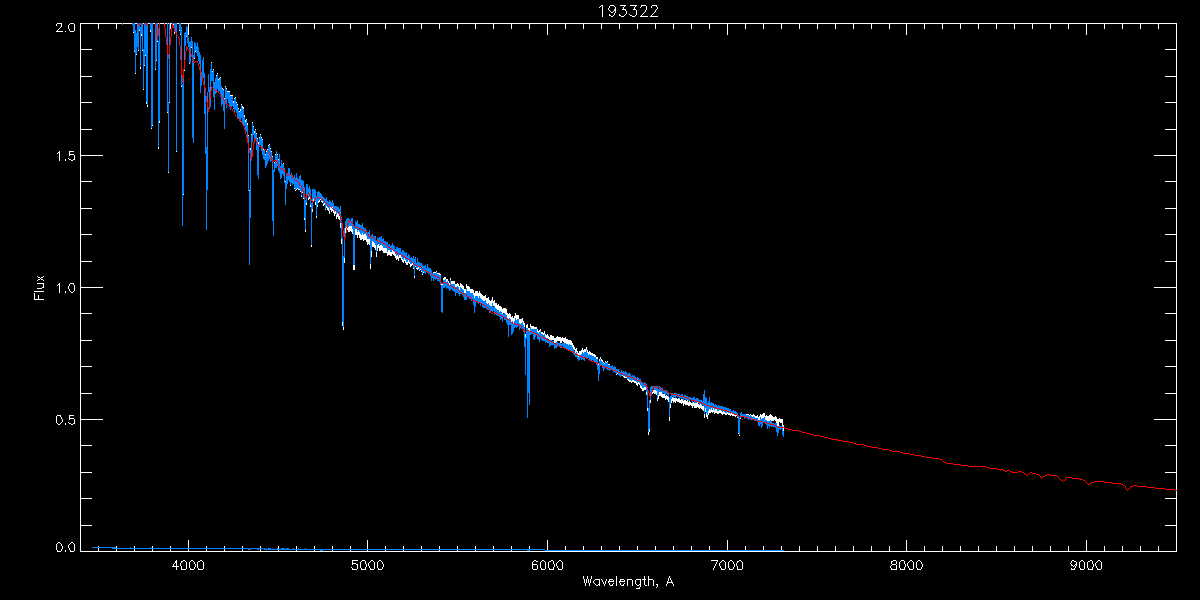Click the 0.5 flux tick label
This screenshot has width=1200, height=600.
pyautogui.click(x=64, y=418)
